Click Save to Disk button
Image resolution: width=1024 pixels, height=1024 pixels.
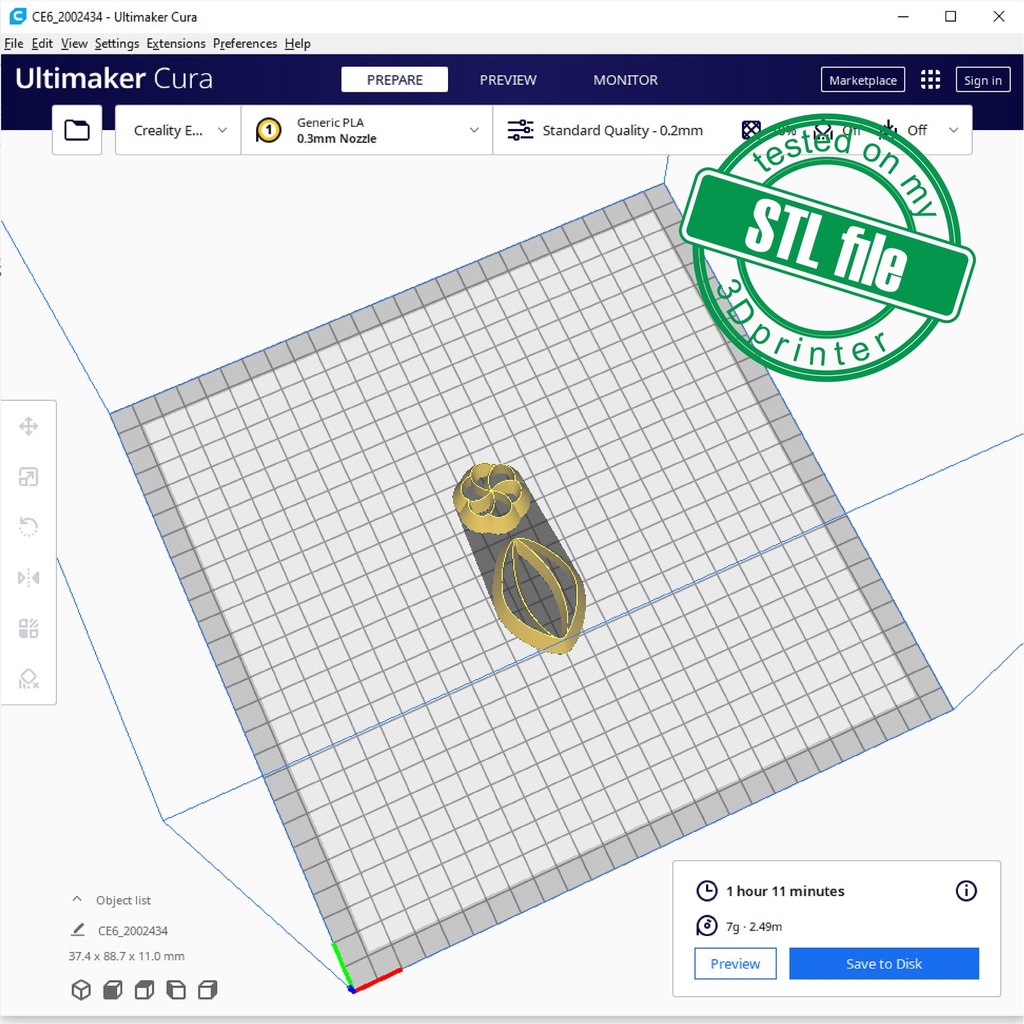(883, 964)
